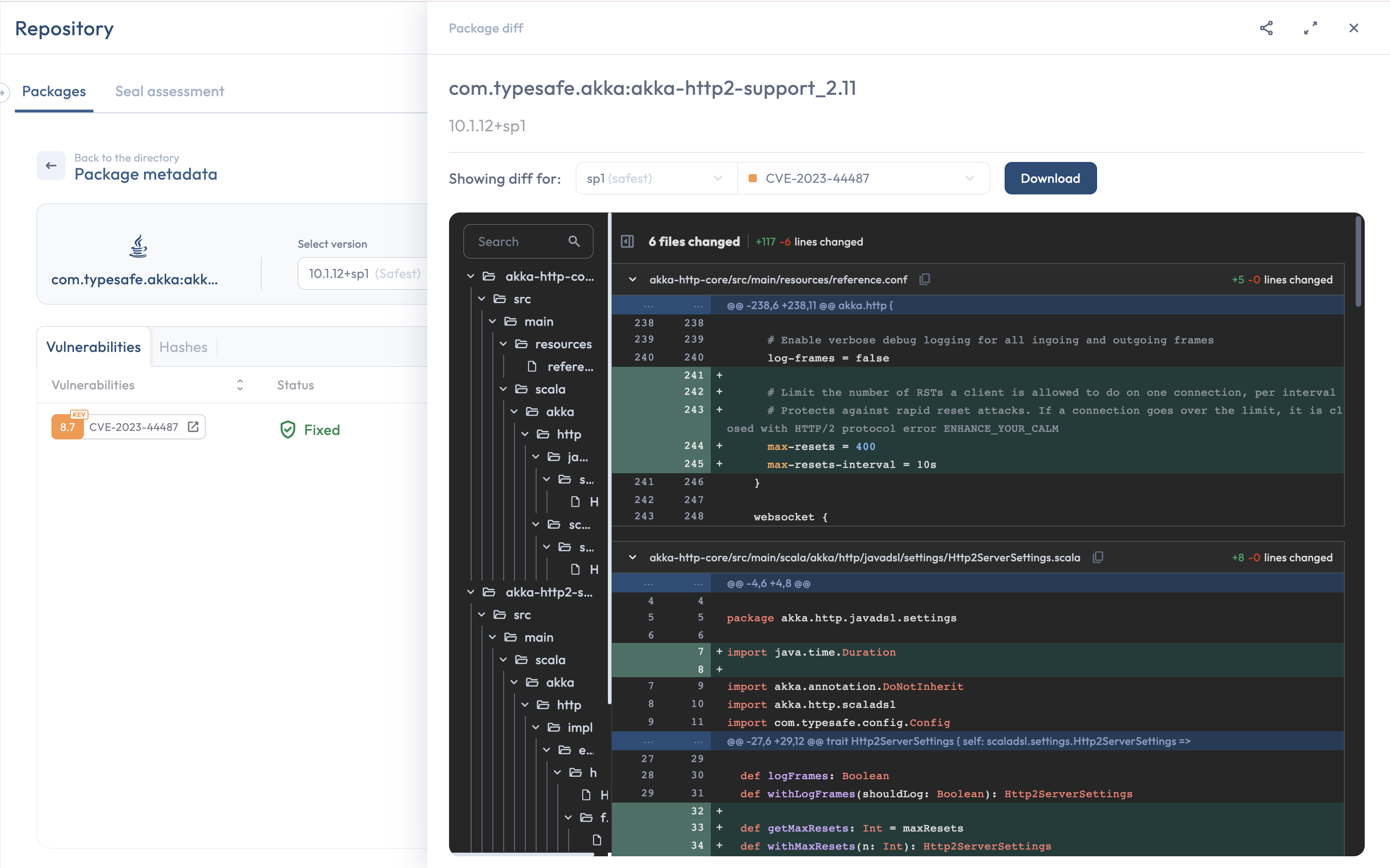
Task: Click the file tree Search field
Action: 528,241
